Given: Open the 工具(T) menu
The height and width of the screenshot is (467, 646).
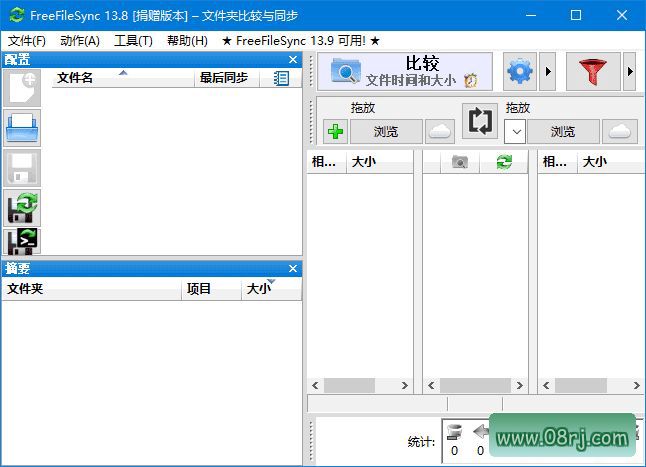Looking at the screenshot, I should (x=133, y=41).
